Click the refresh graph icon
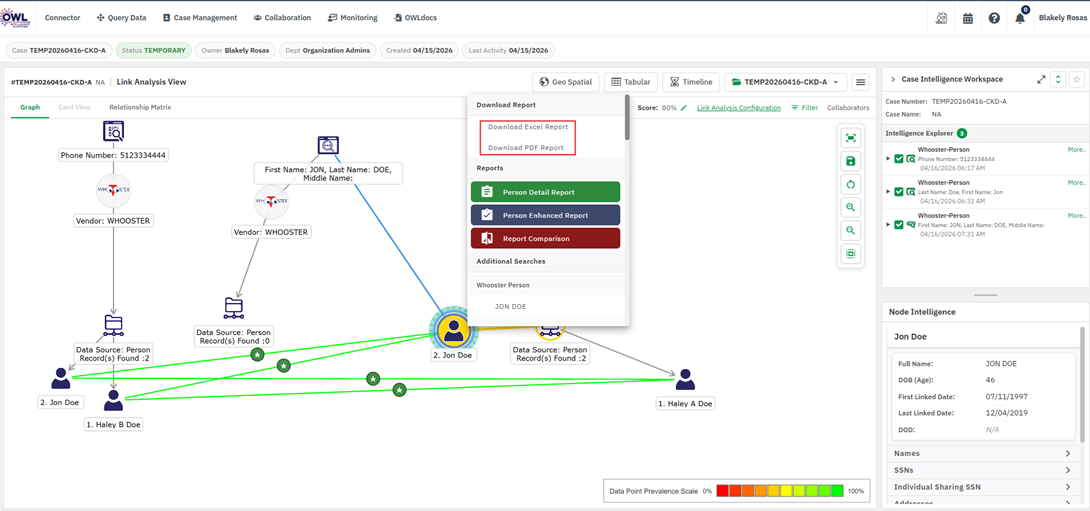The image size is (1090, 511). click(x=850, y=184)
